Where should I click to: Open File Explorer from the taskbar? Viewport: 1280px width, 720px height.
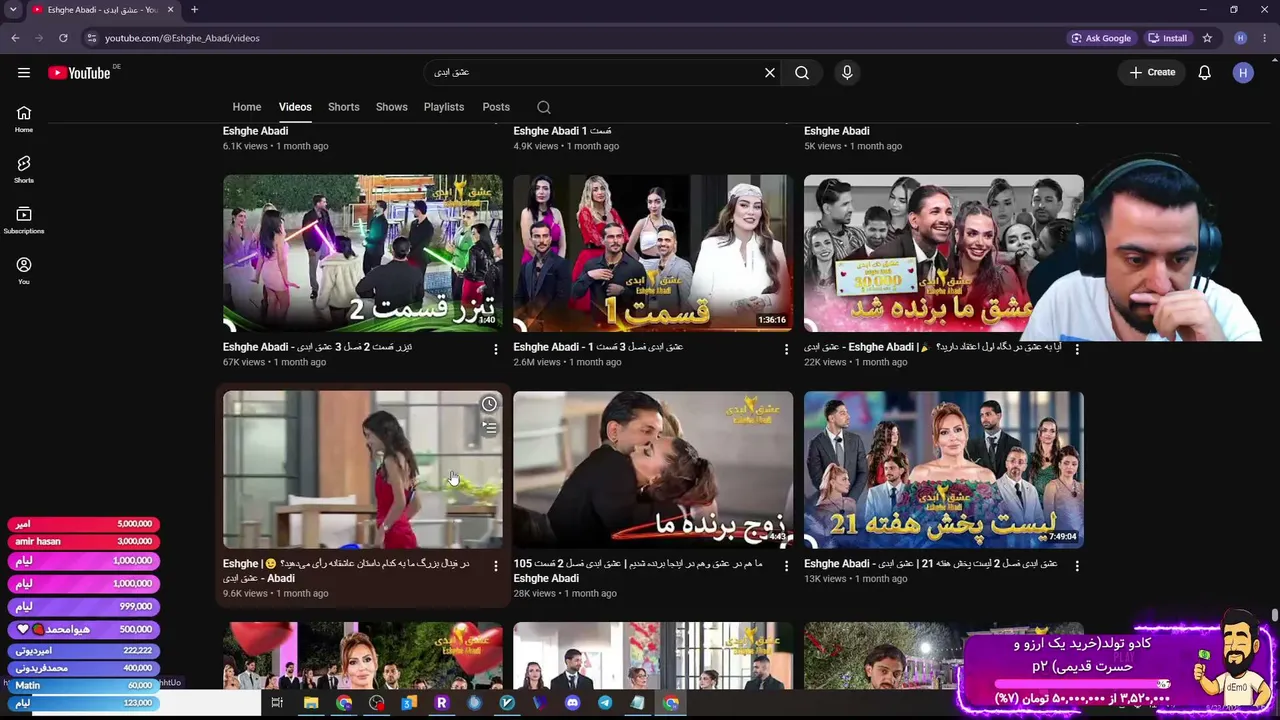[311, 703]
